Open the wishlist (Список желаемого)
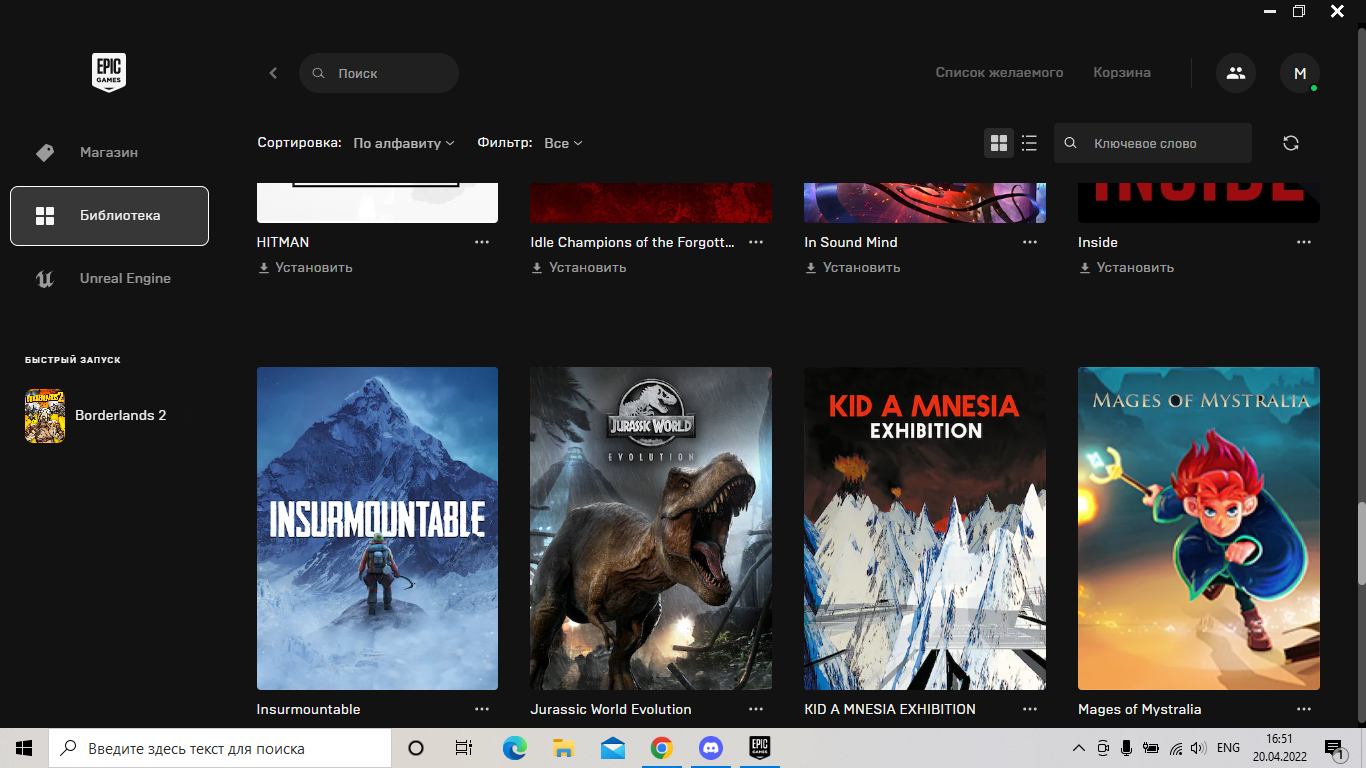The width and height of the screenshot is (1366, 768). coord(999,73)
